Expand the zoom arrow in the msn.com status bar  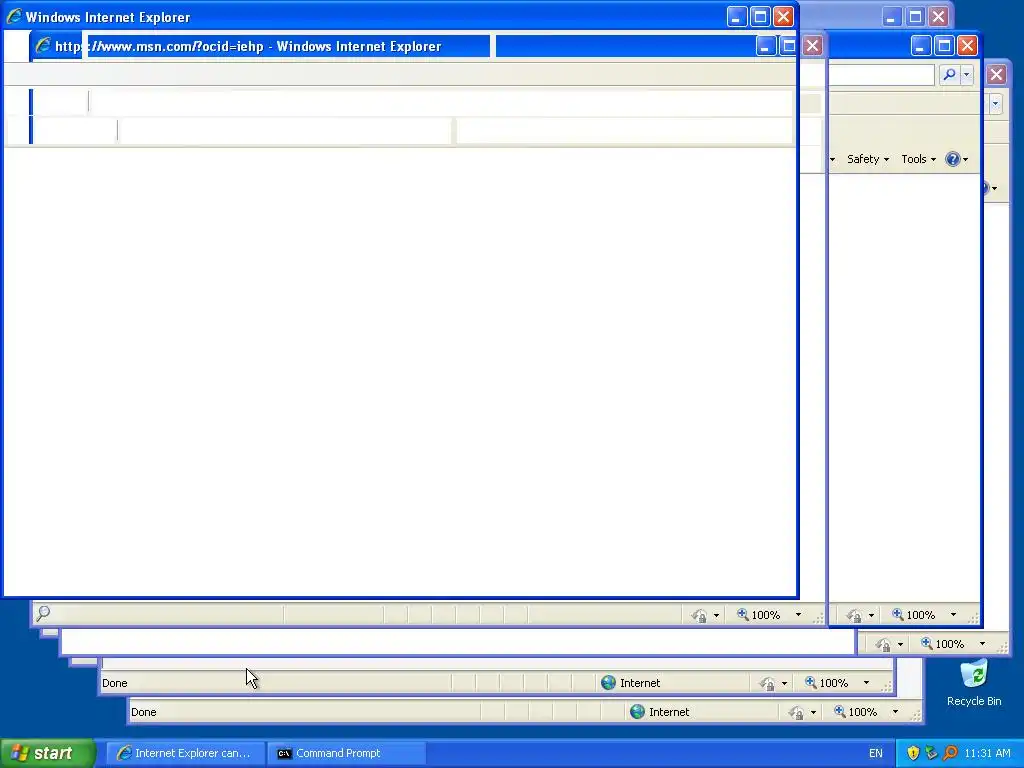798,615
